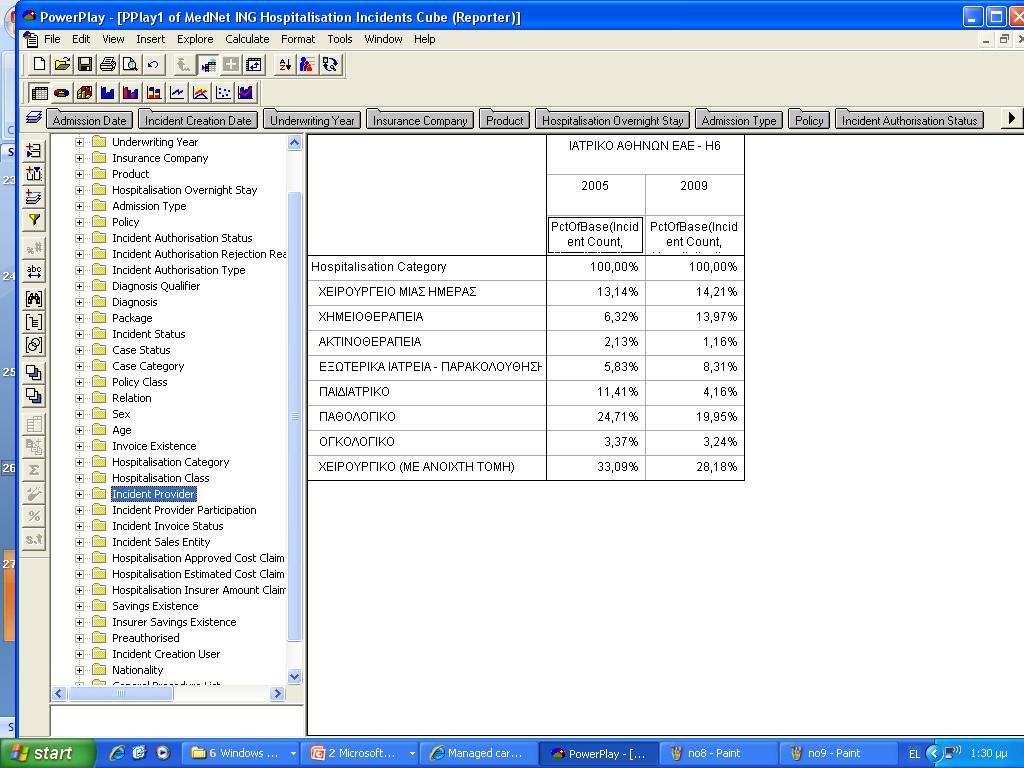Image resolution: width=1024 pixels, height=768 pixels.
Task: Expand the Insurance Company folder node
Action: click(79, 158)
